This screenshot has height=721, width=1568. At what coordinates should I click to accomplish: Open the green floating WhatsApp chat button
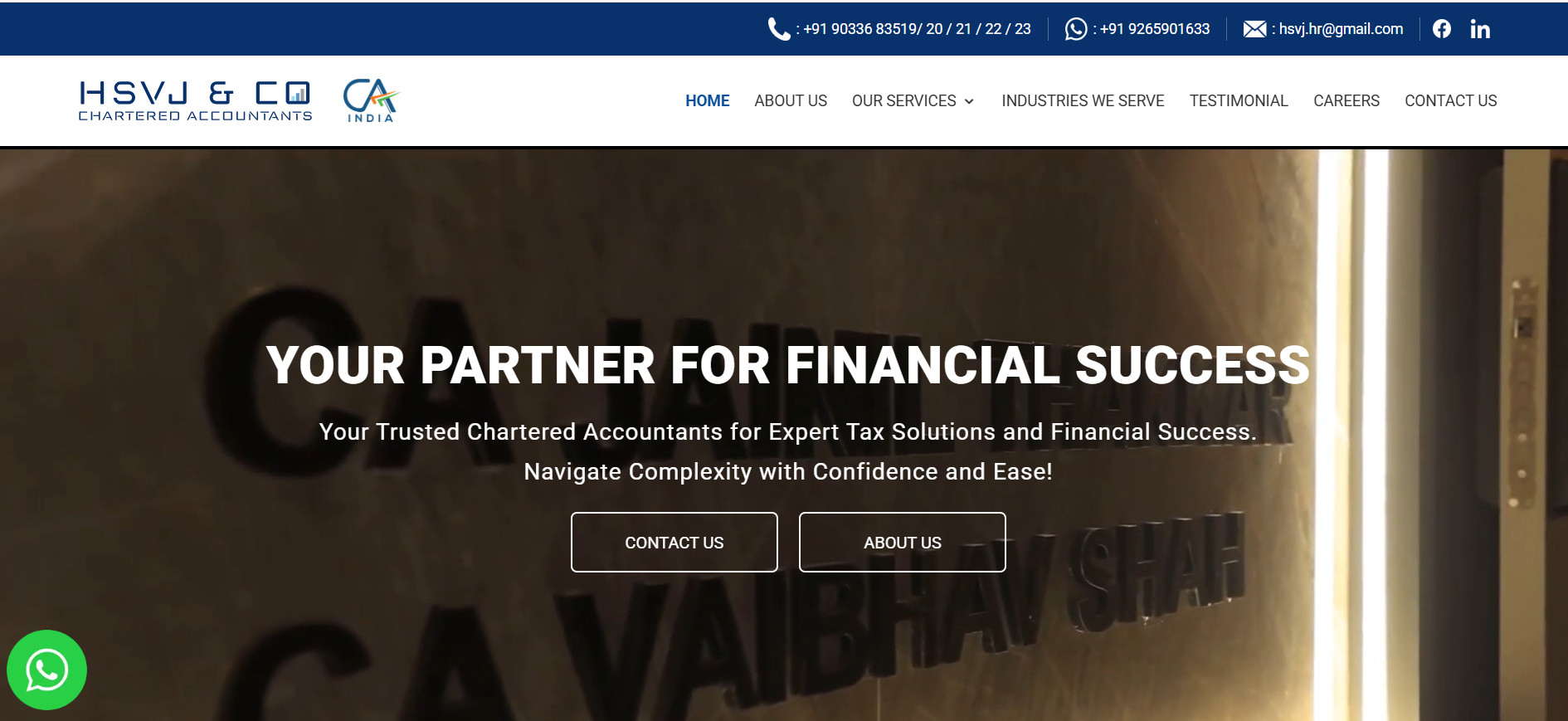pyautogui.click(x=46, y=670)
